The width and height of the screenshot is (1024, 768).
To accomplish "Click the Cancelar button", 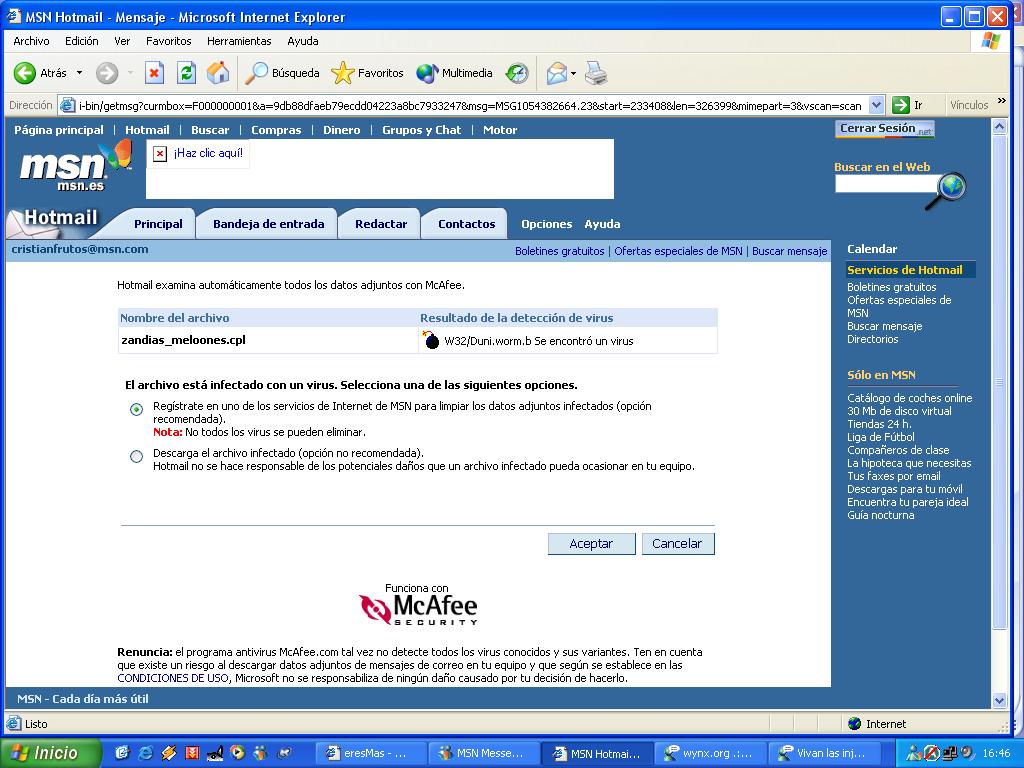I will (x=678, y=543).
